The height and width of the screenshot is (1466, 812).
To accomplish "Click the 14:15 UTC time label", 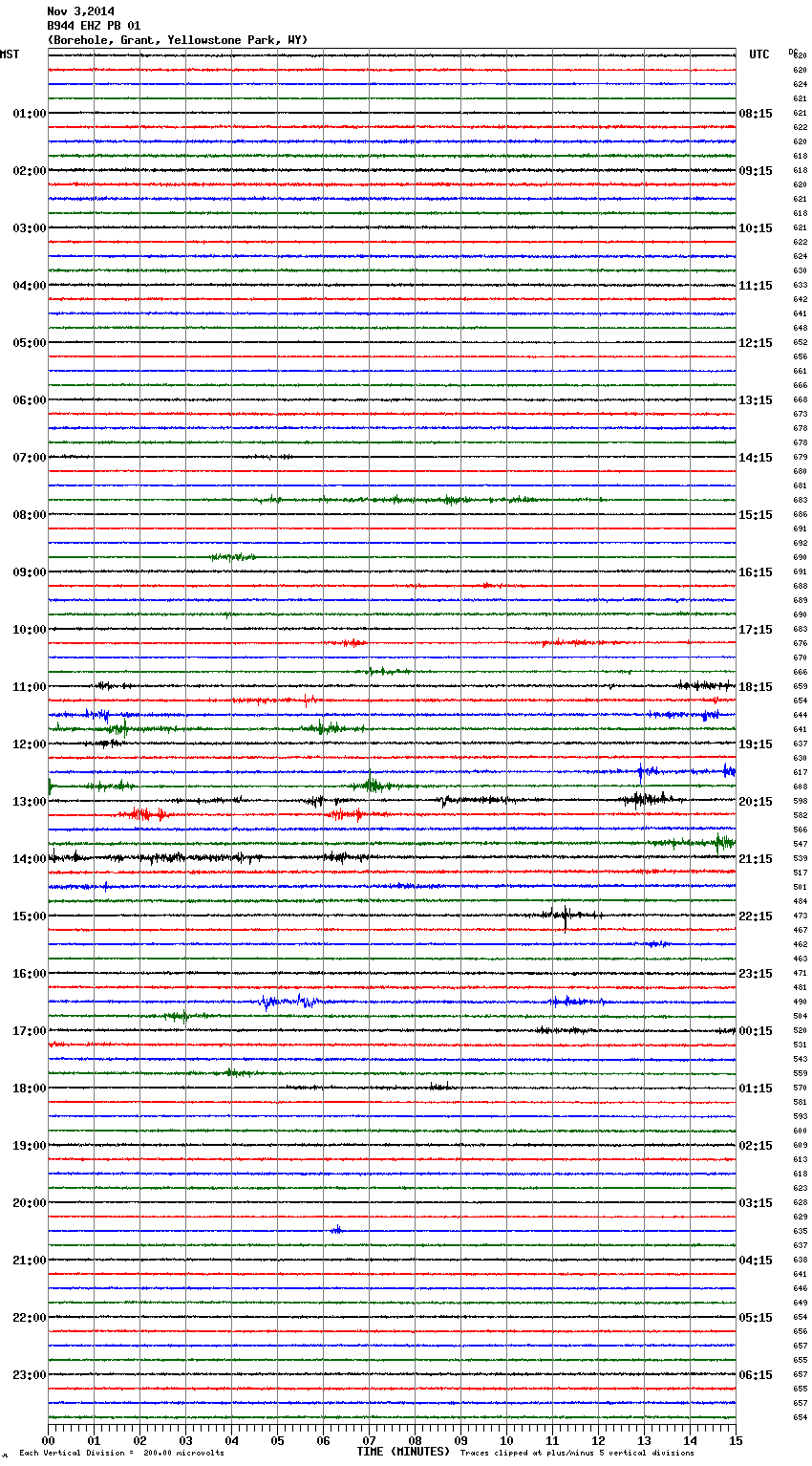I will (756, 458).
